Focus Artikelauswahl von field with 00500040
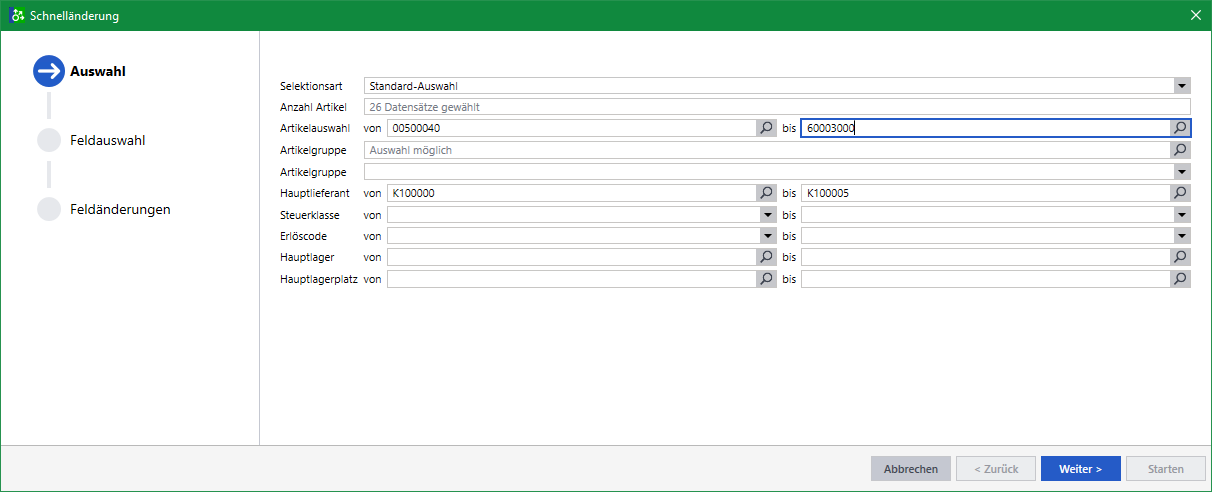This screenshot has width=1212, height=492. [572, 128]
